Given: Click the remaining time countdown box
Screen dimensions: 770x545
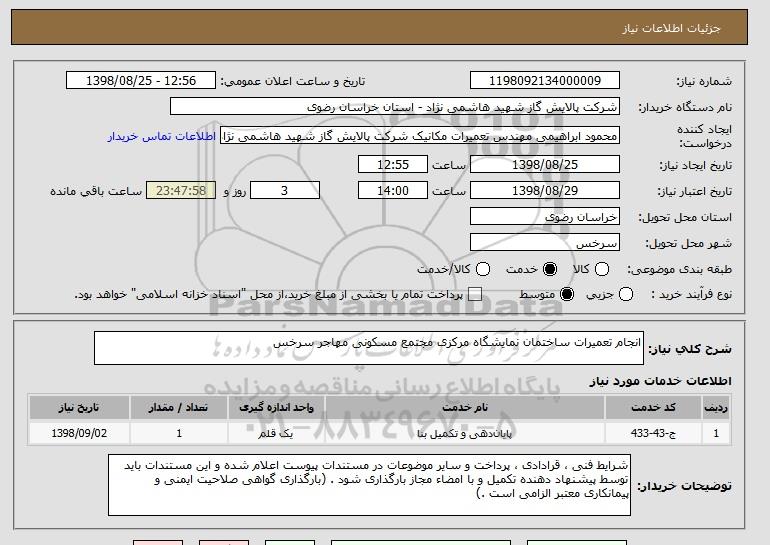Looking at the screenshot, I should pos(181,190).
